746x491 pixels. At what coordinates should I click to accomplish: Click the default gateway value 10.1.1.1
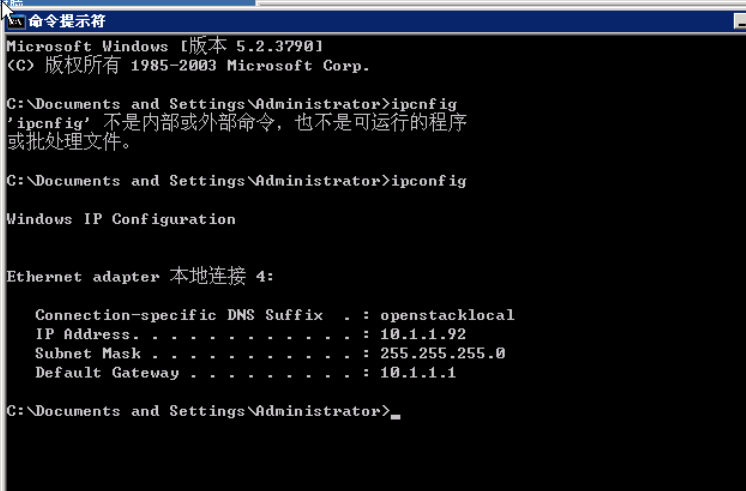coord(418,372)
